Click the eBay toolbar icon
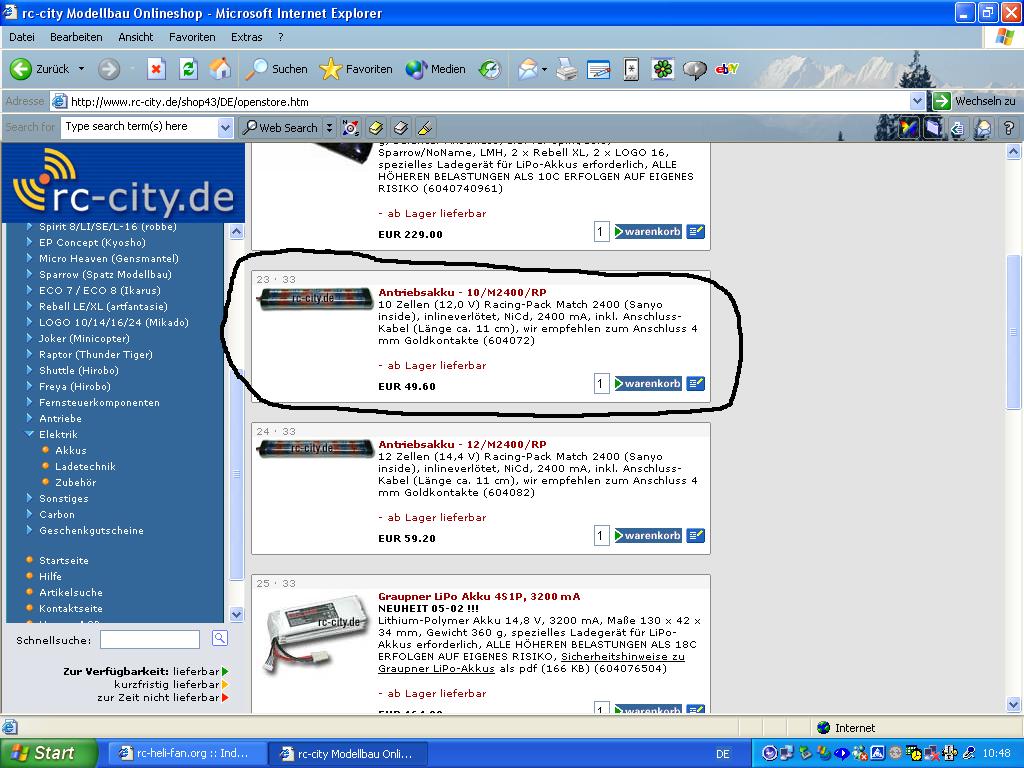This screenshot has height=768, width=1024. 726,69
